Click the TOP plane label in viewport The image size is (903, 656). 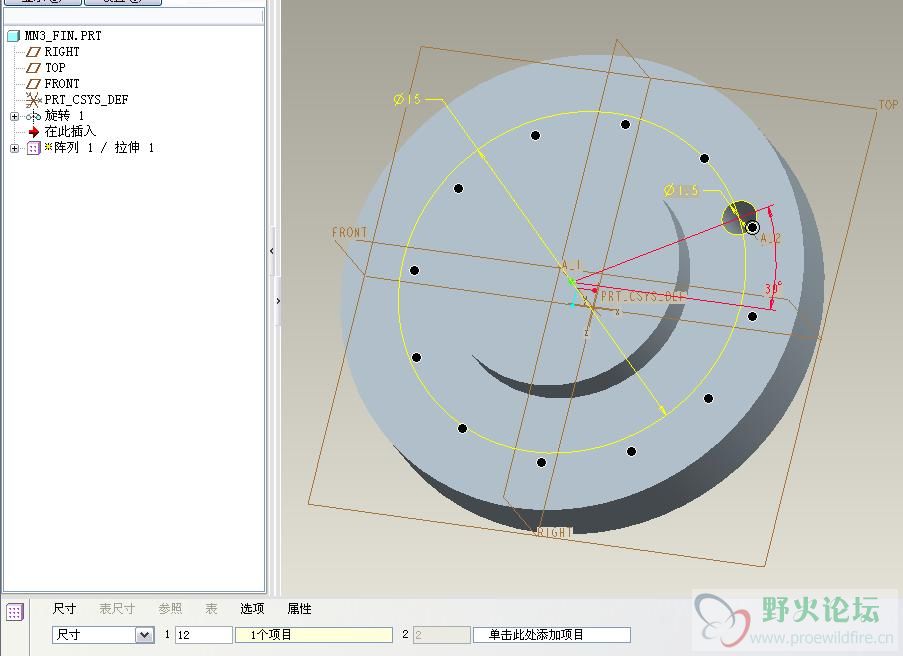click(x=887, y=105)
